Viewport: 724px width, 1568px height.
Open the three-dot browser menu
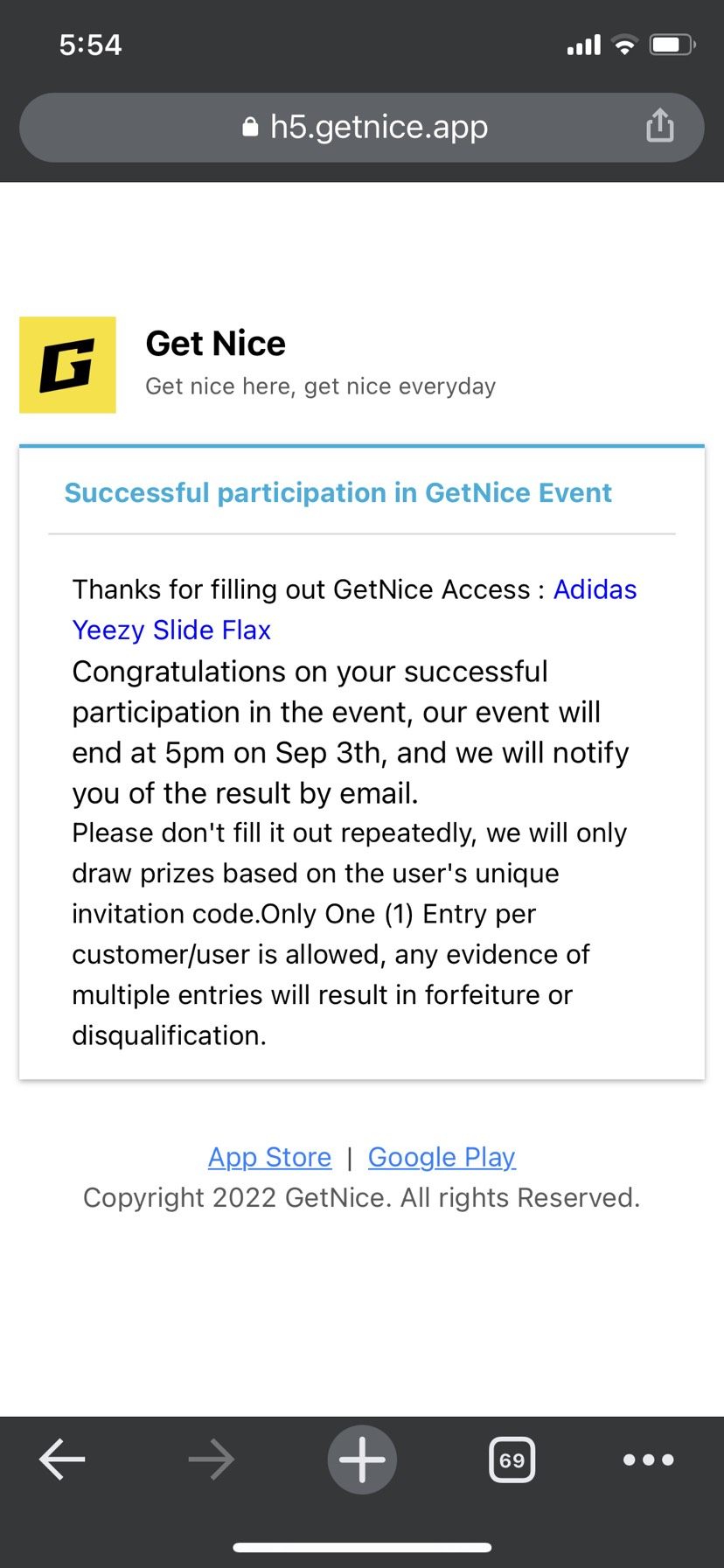point(648,1460)
